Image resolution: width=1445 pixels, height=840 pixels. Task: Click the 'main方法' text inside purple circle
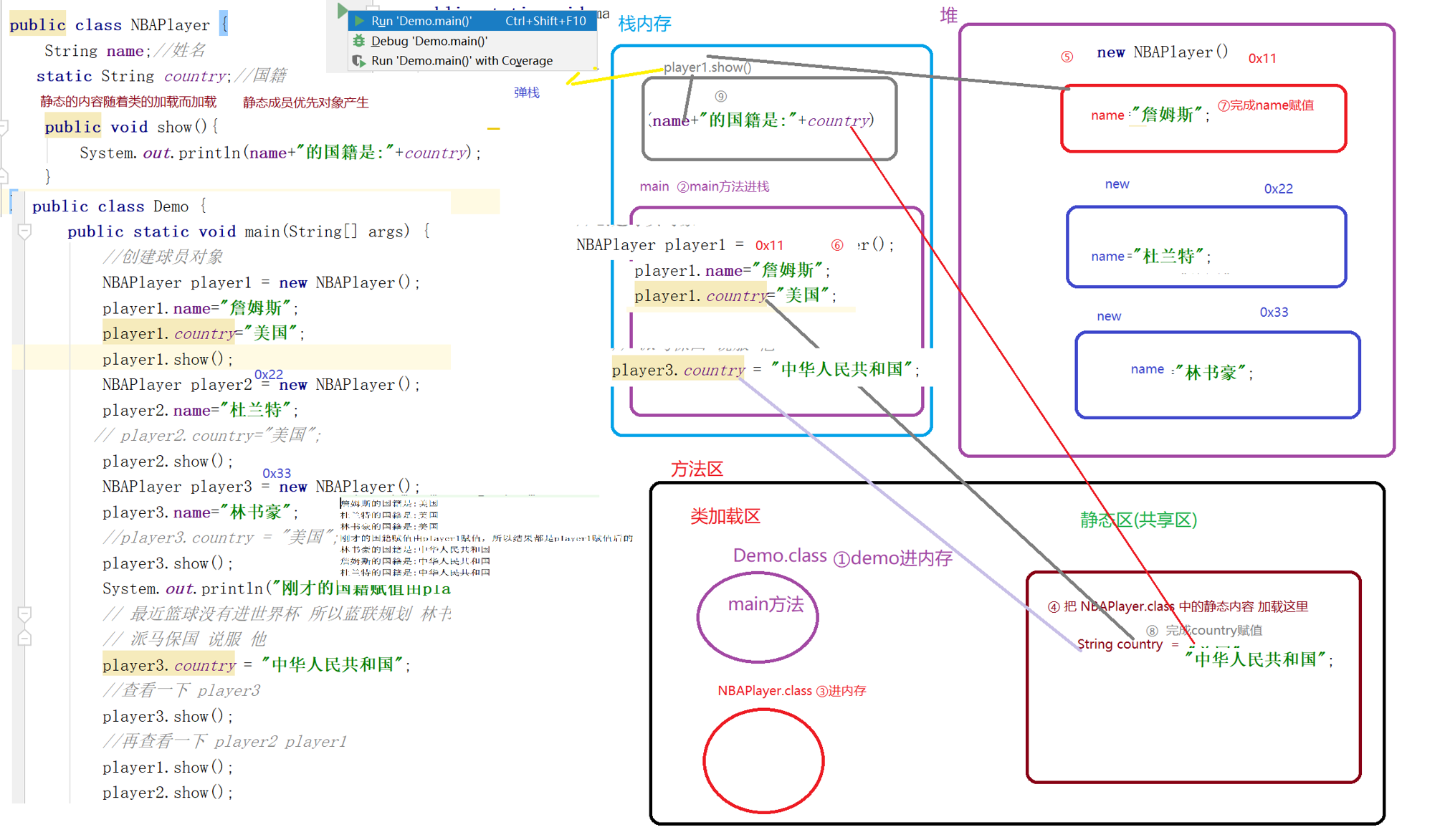[766, 604]
